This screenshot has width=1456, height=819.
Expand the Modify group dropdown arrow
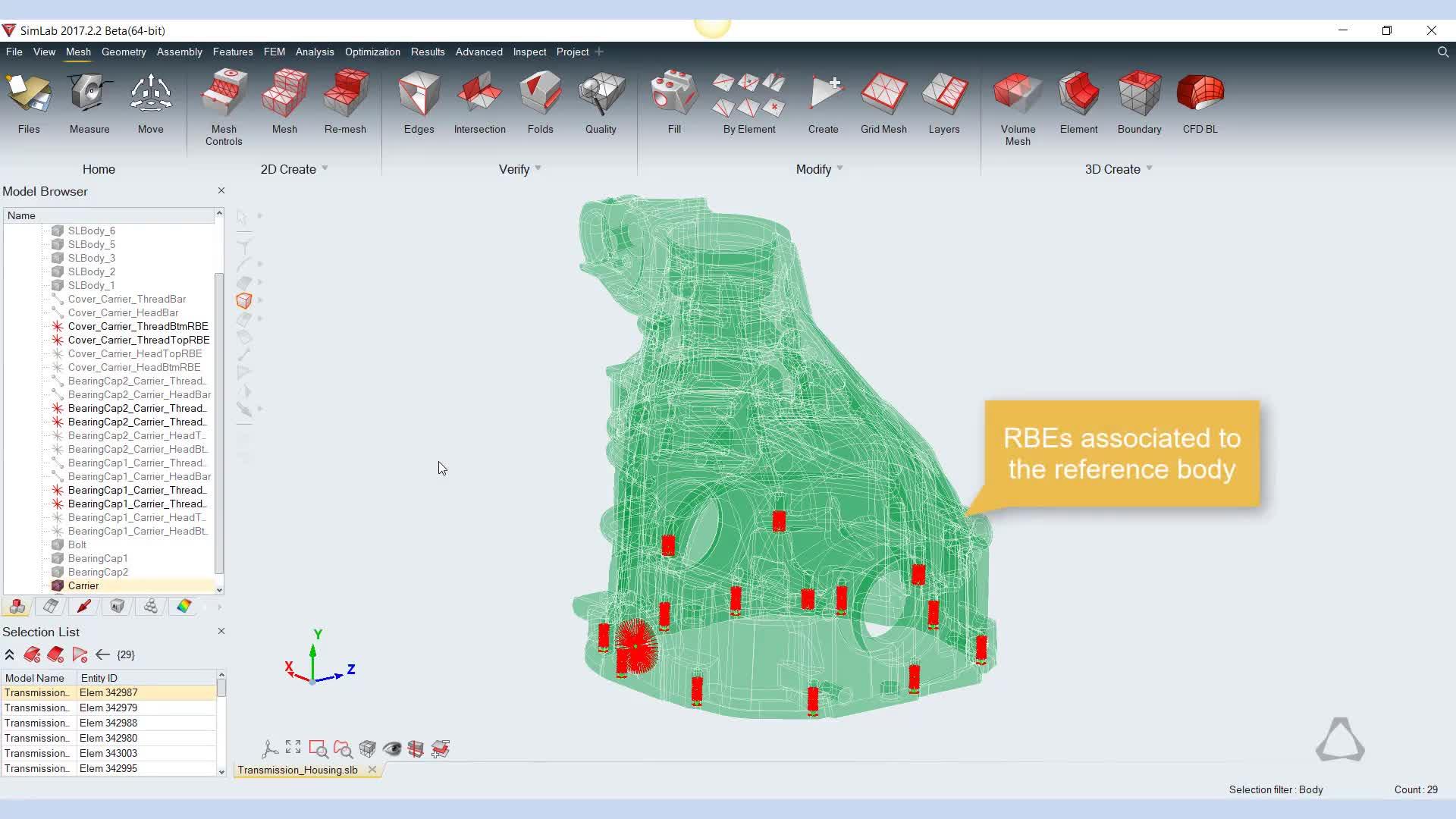(x=839, y=168)
